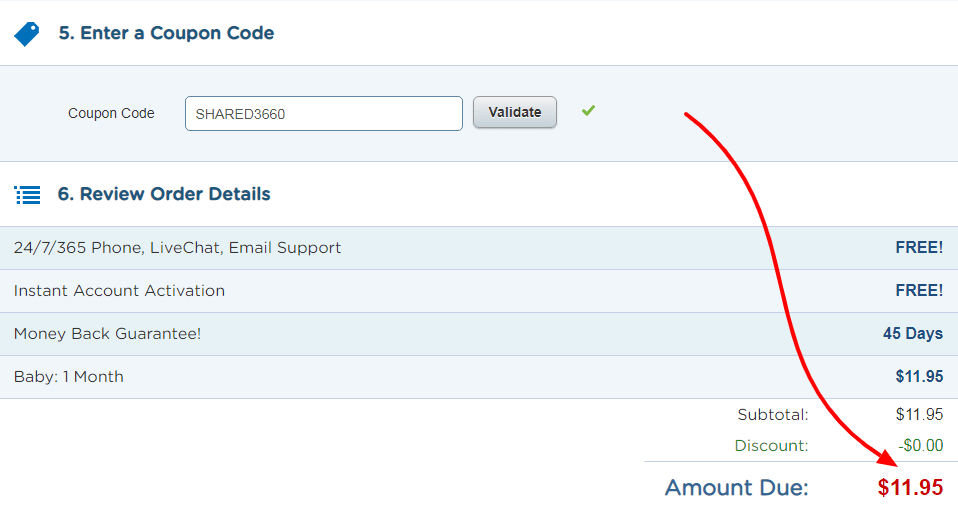The image size is (958, 512).
Task: Click the Baby plan $11.95 price
Action: 919,377
